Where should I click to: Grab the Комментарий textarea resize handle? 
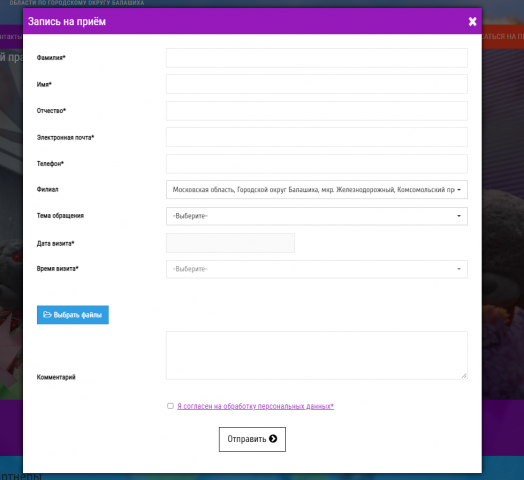[x=464, y=376]
